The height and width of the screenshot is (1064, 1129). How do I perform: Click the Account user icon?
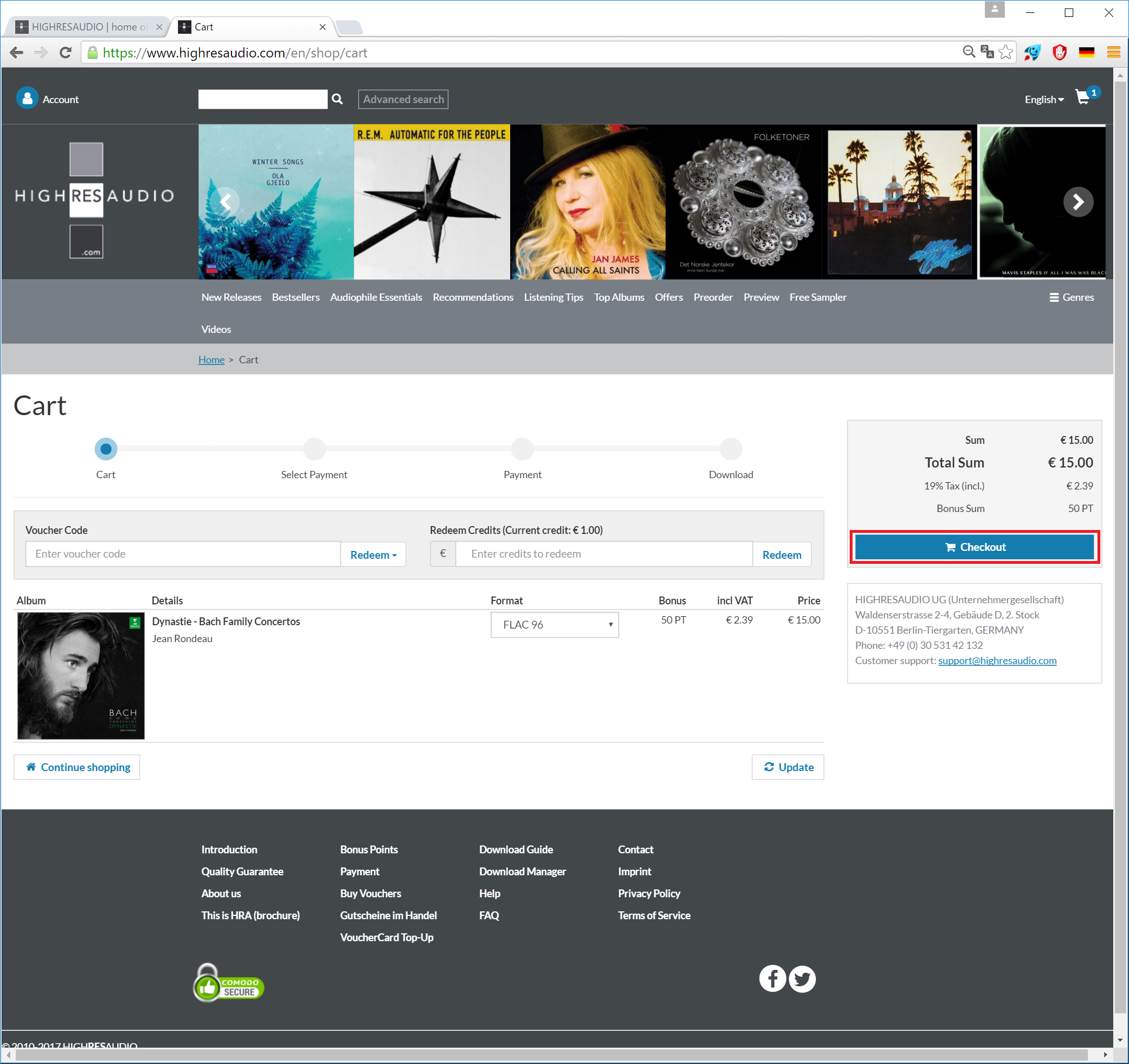26,98
